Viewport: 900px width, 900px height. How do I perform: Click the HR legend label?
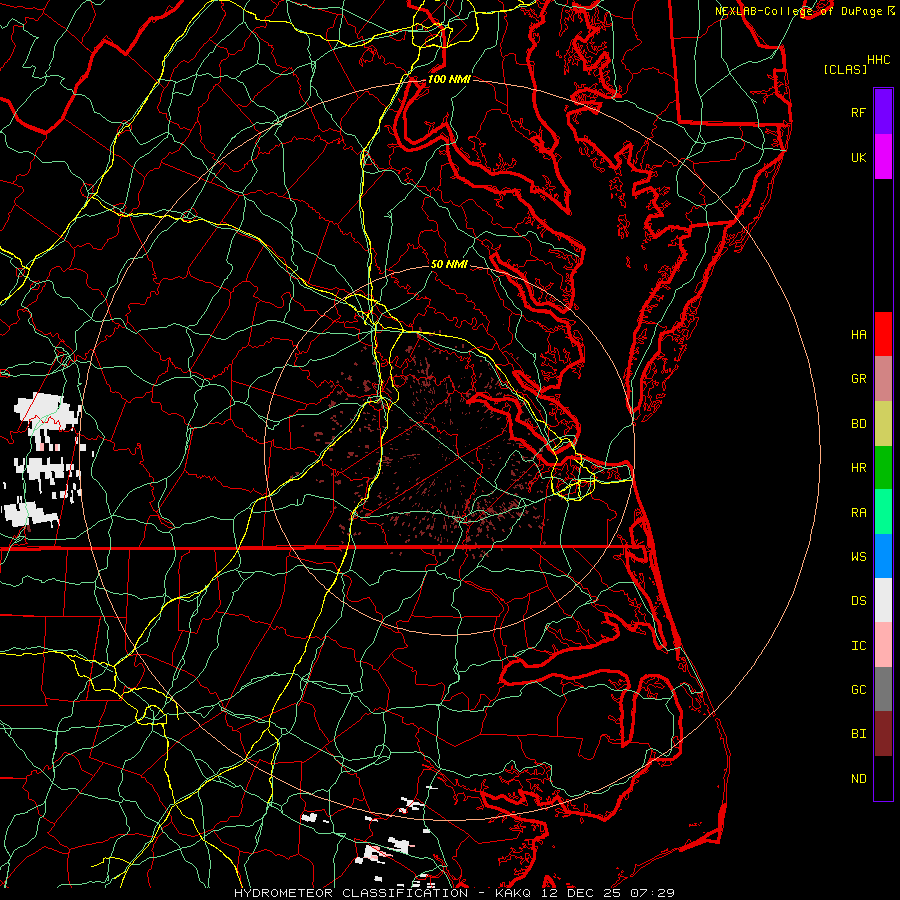[858, 468]
